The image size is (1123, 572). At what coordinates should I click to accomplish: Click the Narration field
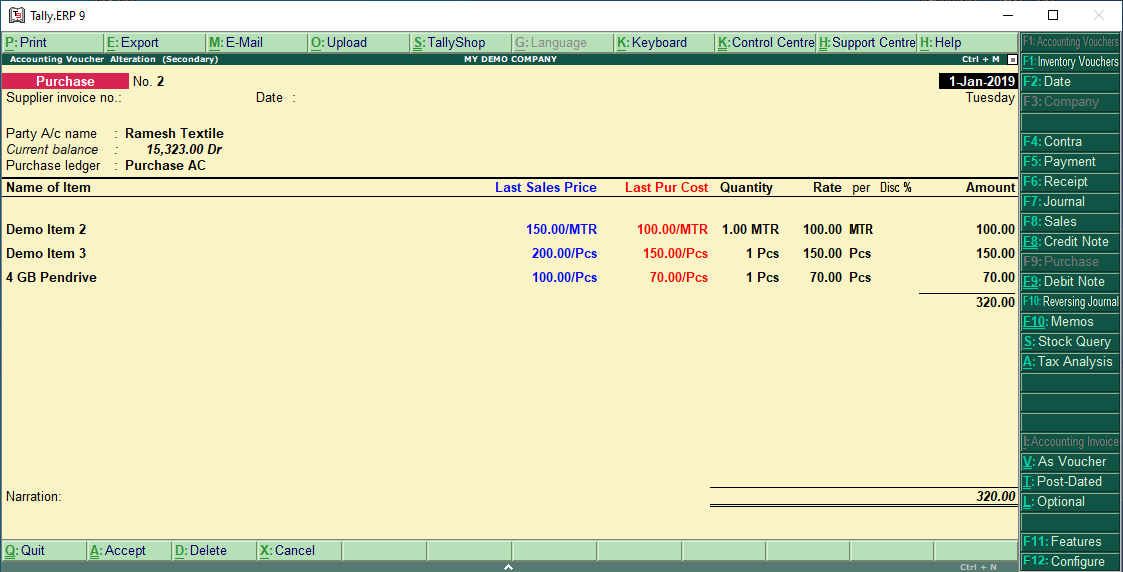point(34,497)
